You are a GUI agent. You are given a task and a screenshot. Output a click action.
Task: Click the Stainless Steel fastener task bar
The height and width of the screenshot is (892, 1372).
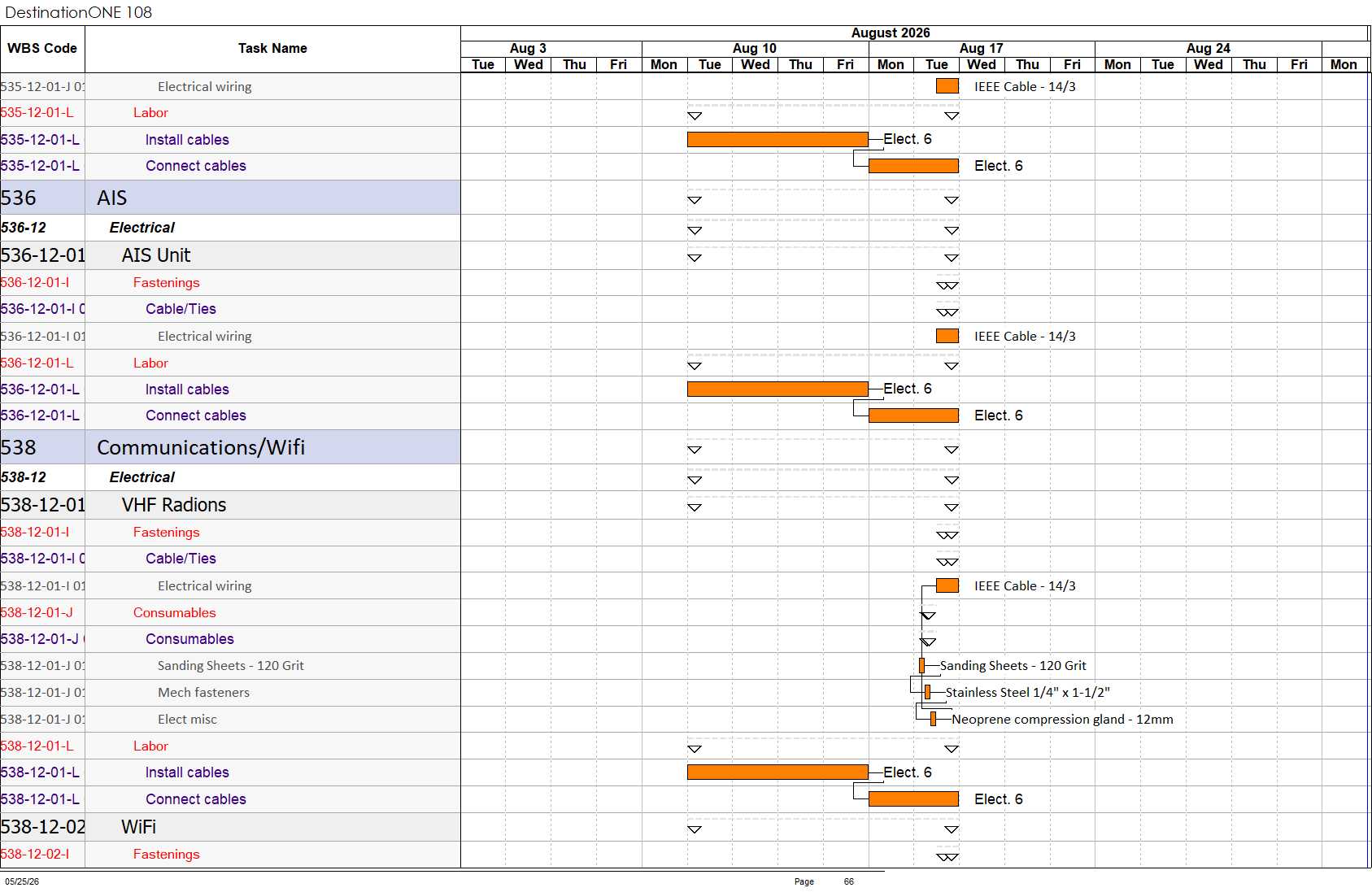(x=927, y=692)
